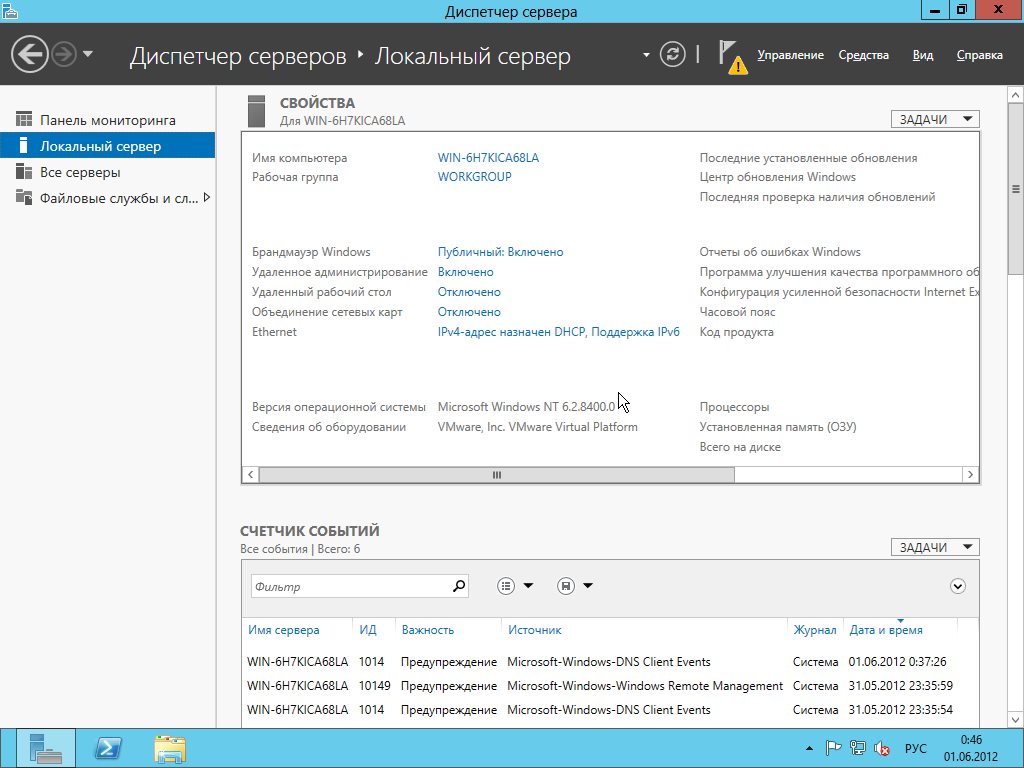The image size is (1024, 768).
Task: Sort by Важность column header
Action: (428, 630)
